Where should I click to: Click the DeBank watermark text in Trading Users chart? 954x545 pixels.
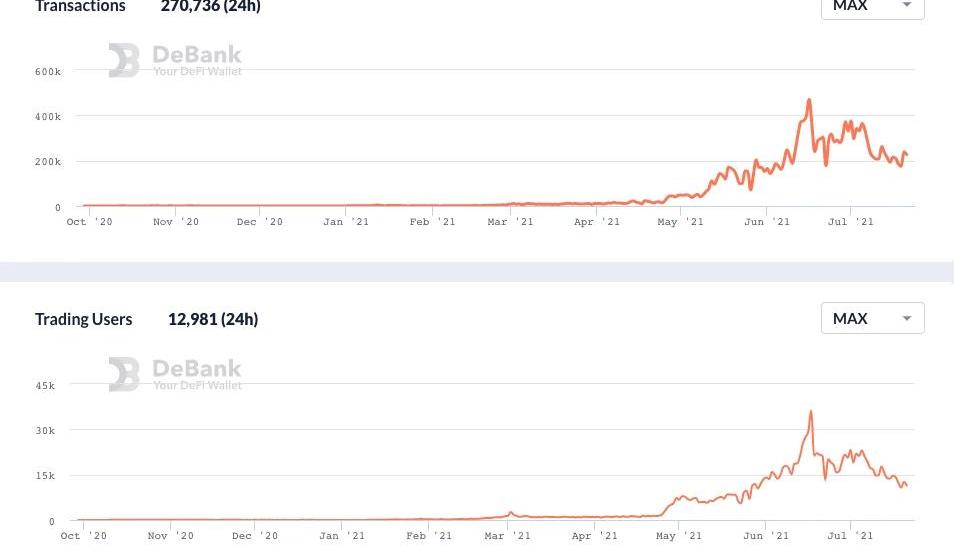coord(197,370)
